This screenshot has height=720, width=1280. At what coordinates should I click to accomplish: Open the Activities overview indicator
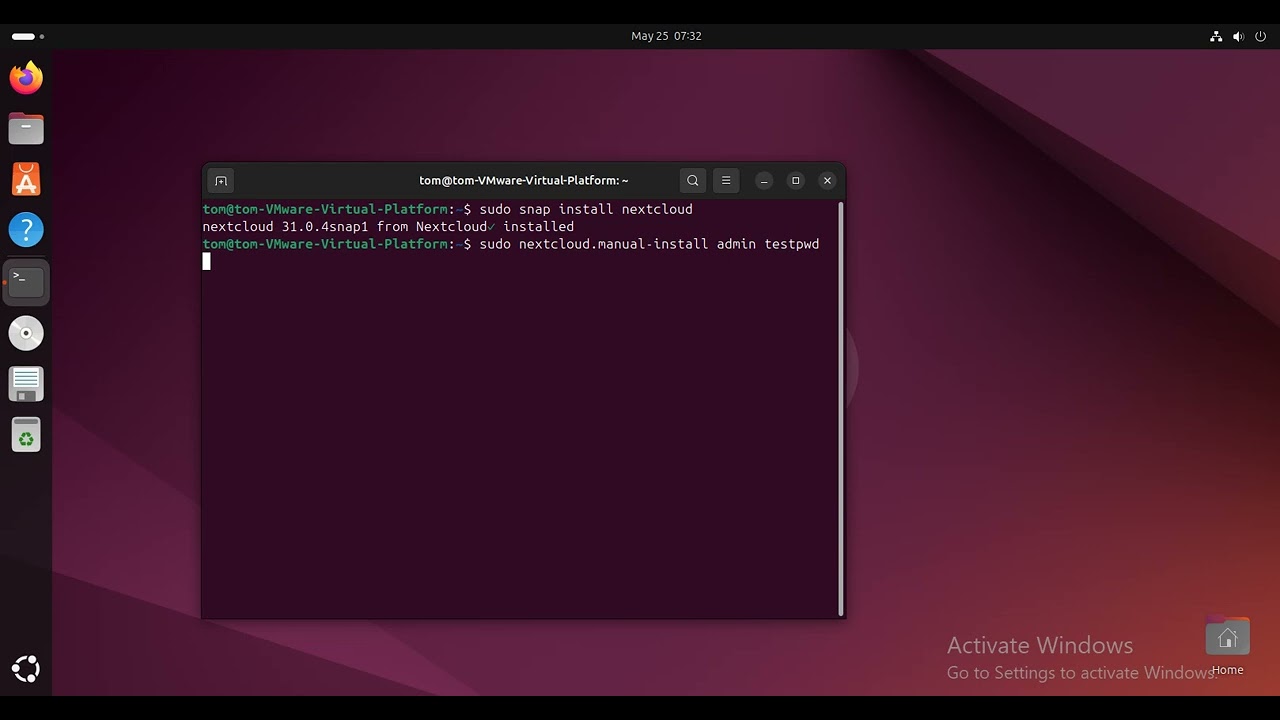(x=28, y=36)
